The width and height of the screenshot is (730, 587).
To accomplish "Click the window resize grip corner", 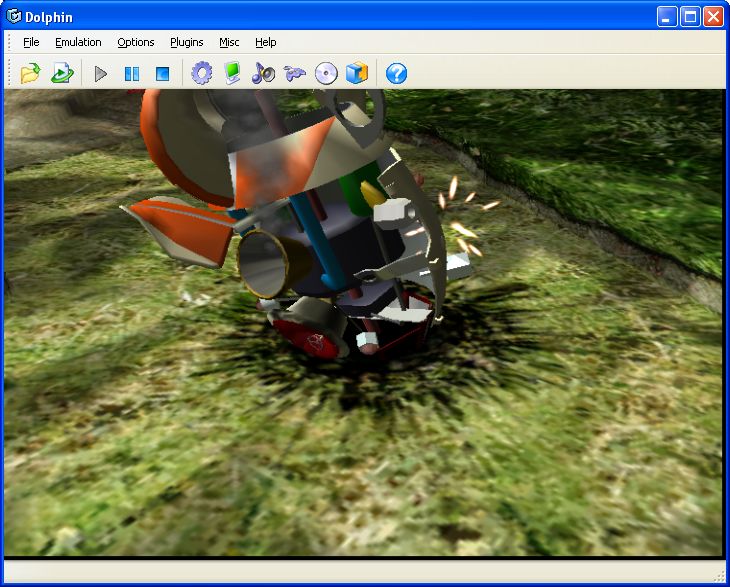I will (x=720, y=576).
